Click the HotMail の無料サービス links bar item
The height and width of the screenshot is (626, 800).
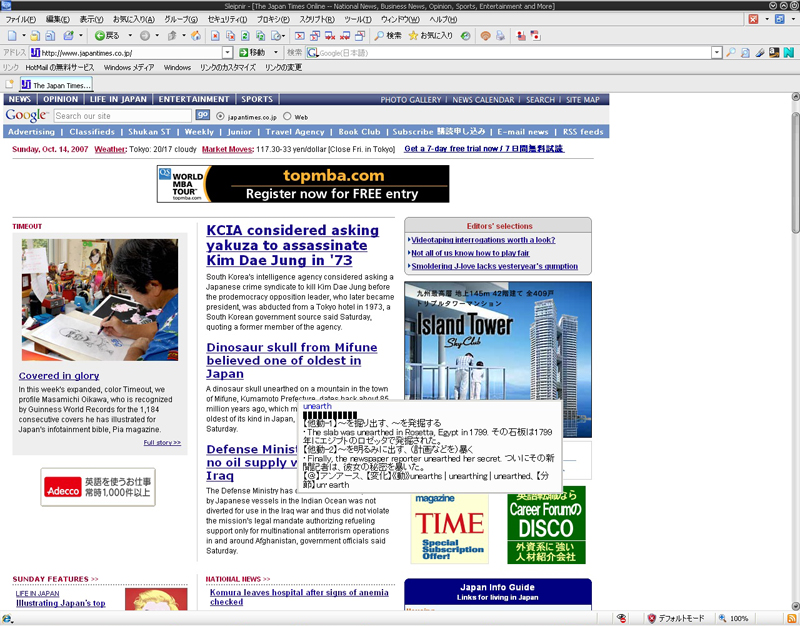click(x=60, y=67)
